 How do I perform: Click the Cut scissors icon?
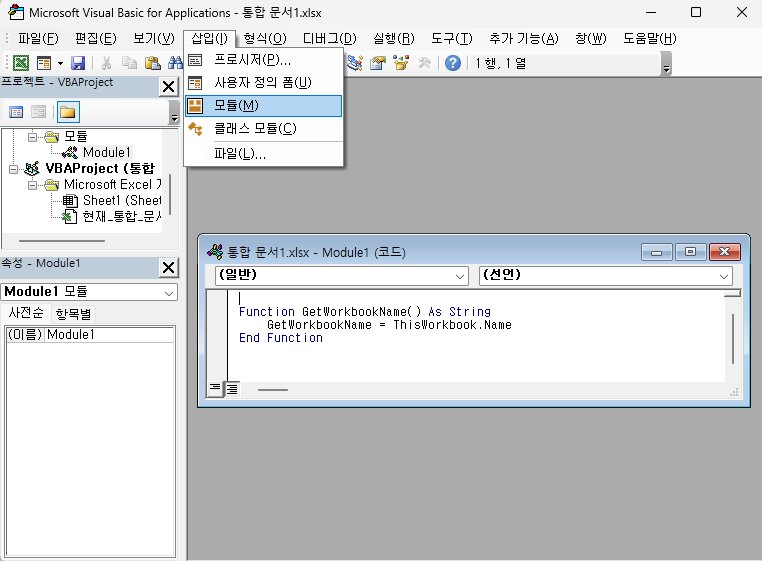[x=106, y=63]
